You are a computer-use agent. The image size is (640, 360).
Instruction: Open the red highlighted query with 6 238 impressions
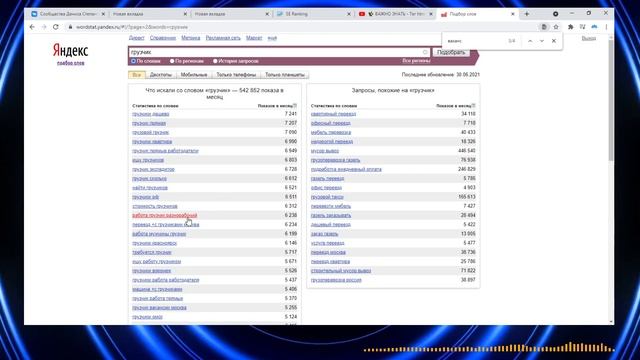(165, 215)
